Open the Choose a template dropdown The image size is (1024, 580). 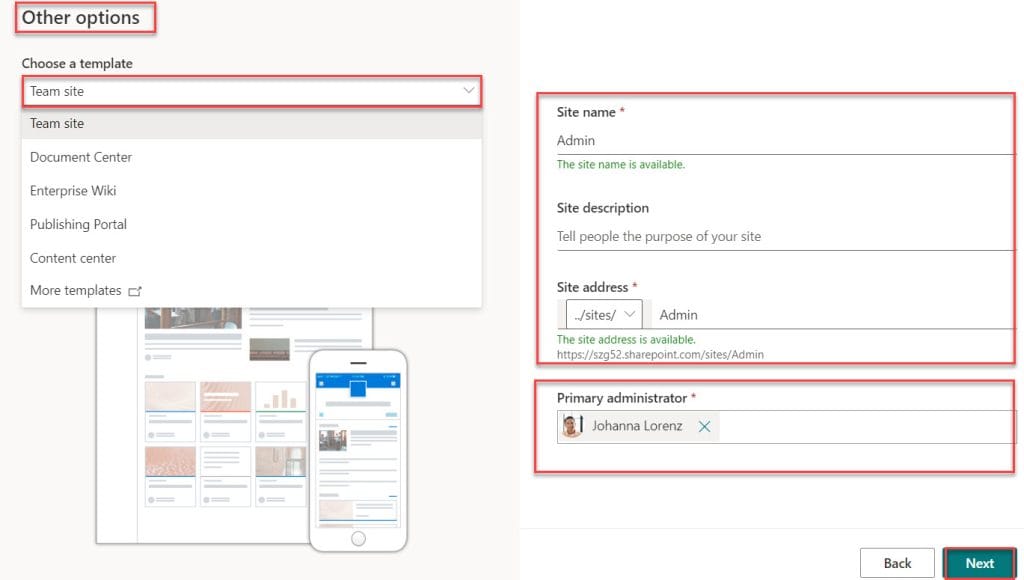[252, 91]
